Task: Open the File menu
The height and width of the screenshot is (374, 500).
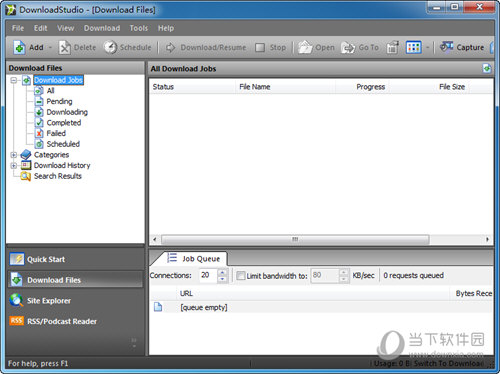Action: [x=18, y=28]
